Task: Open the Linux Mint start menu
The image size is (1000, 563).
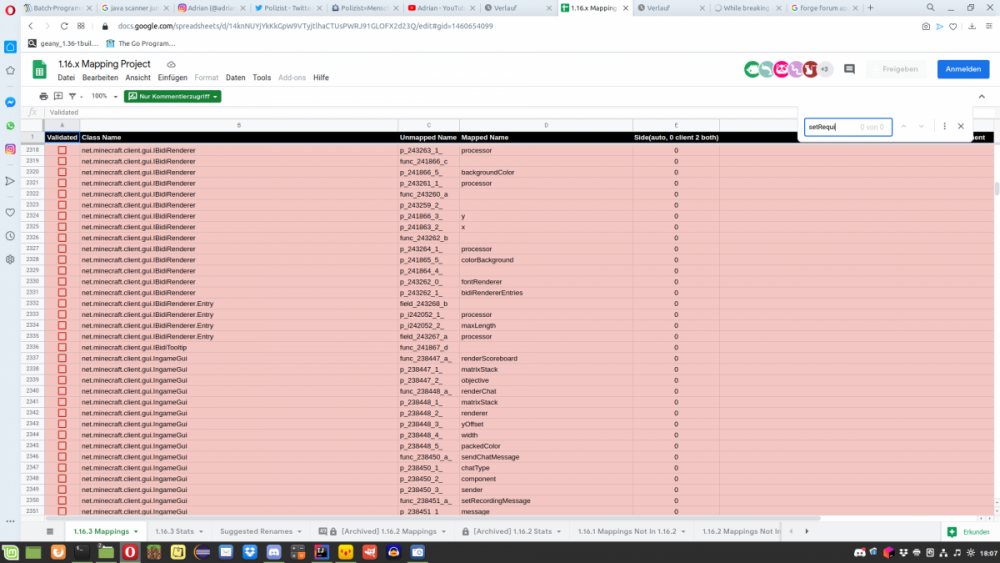Action: point(10,552)
